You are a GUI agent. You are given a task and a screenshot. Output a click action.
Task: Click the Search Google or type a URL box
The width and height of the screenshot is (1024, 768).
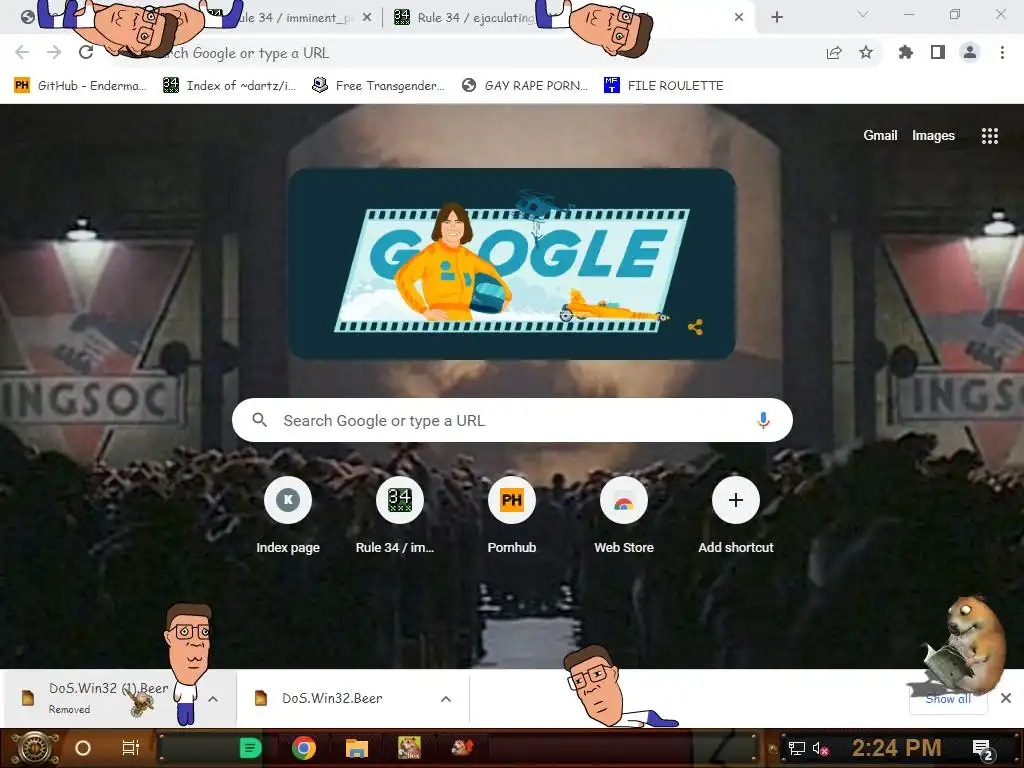512,420
